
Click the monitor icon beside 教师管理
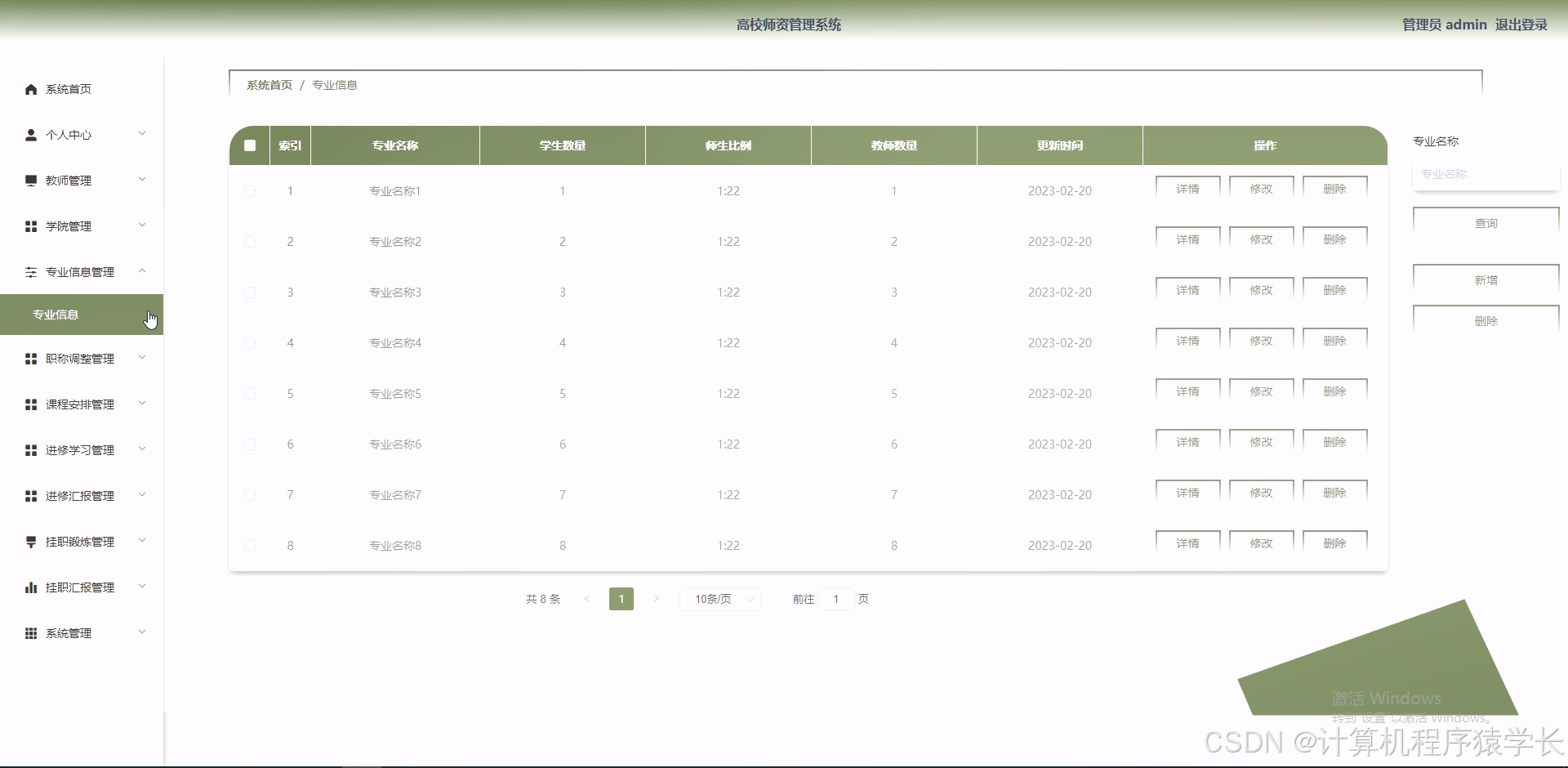pos(31,181)
